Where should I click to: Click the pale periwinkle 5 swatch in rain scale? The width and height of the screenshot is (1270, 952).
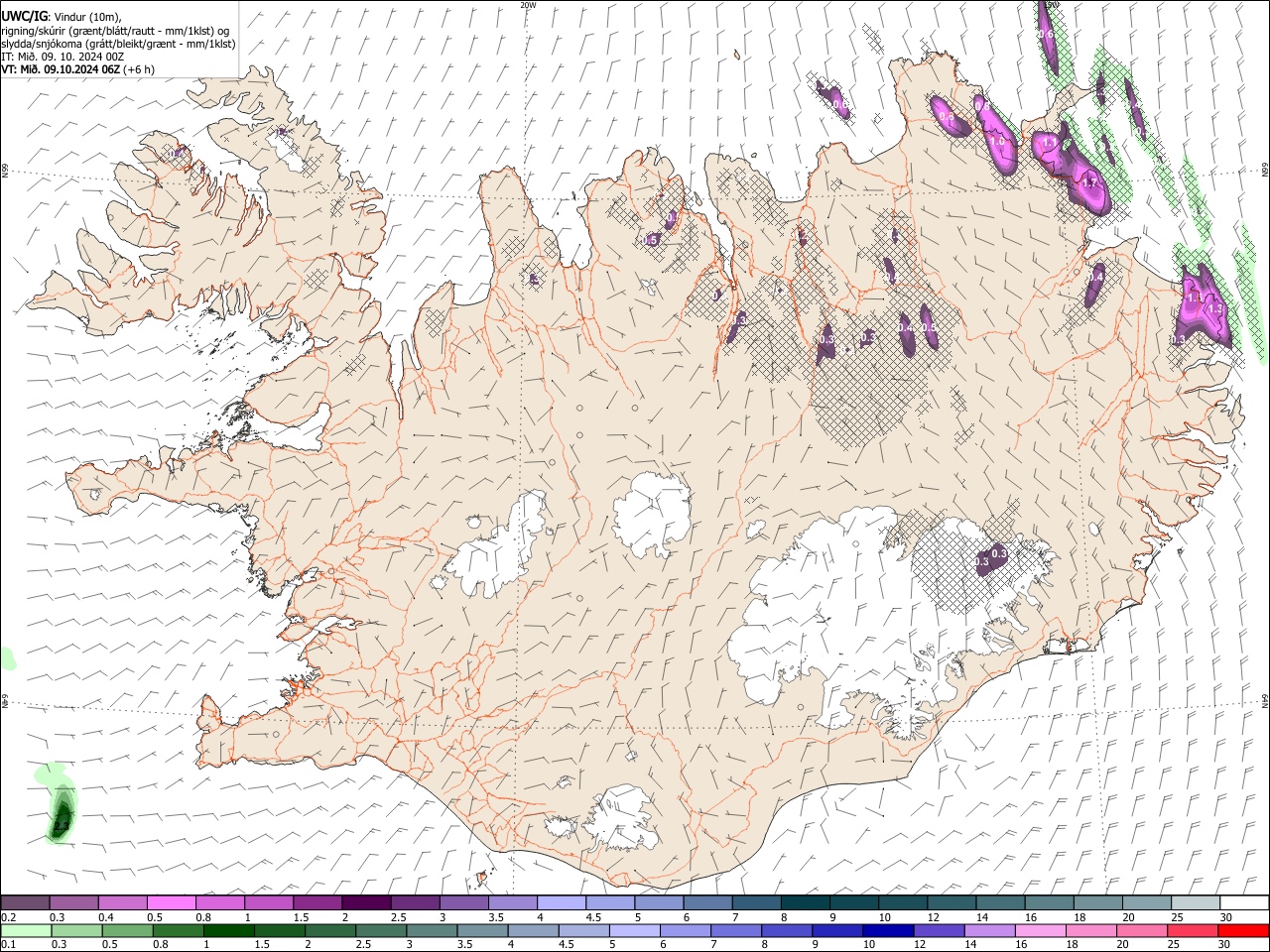(x=635, y=931)
